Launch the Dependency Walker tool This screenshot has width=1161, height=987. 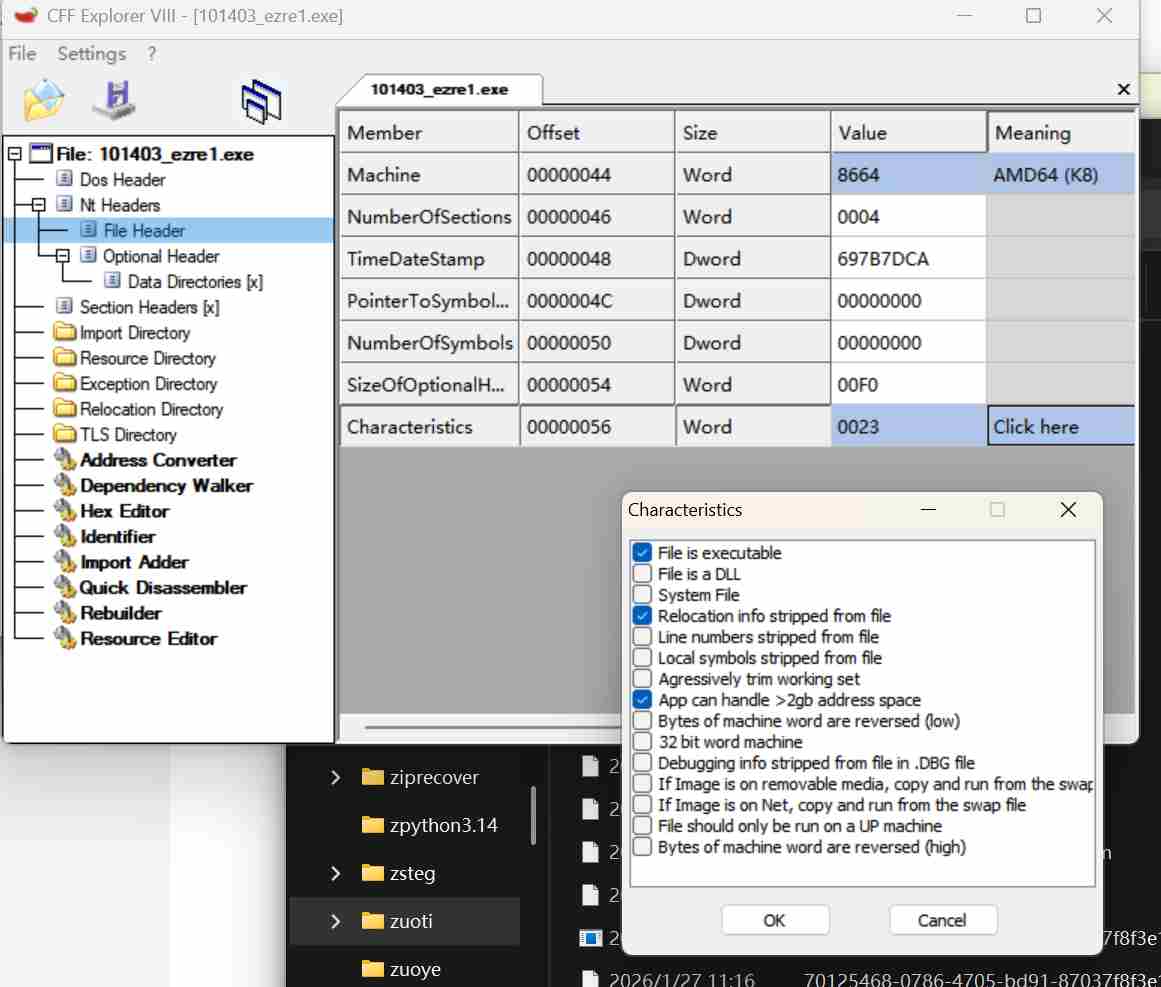point(167,486)
